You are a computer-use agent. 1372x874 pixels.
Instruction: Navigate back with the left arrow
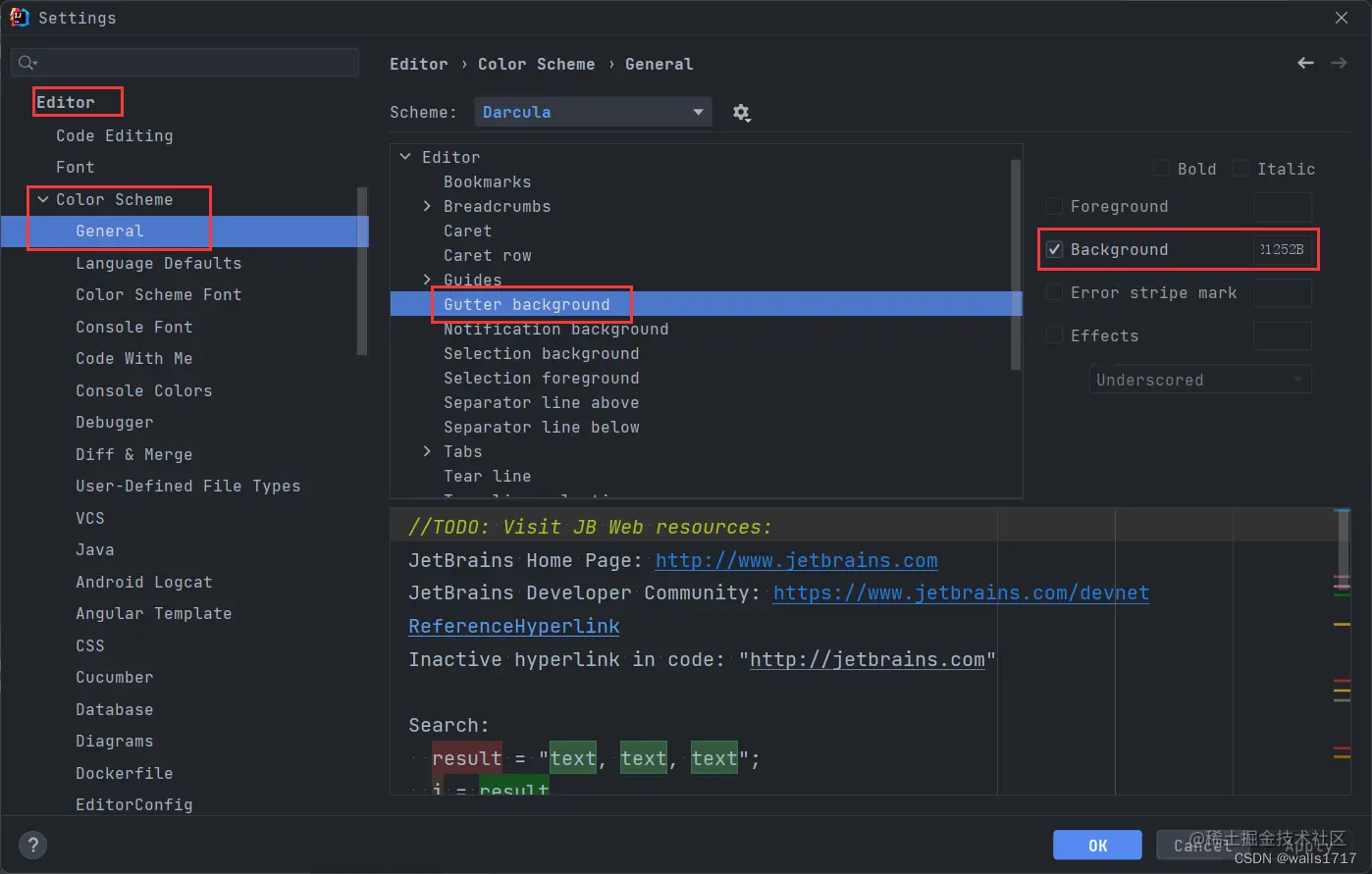pos(1305,63)
